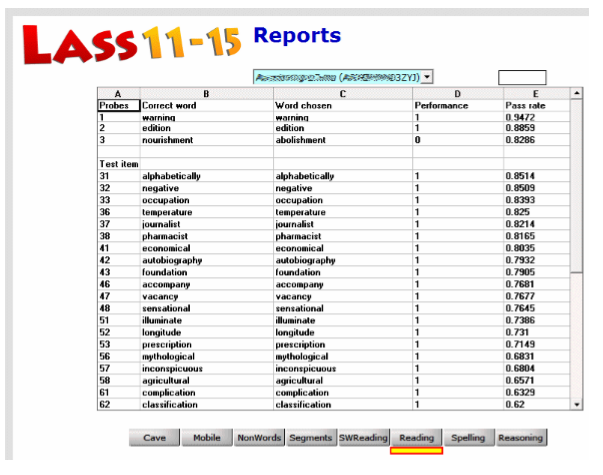This screenshot has width=603, height=475.
Task: Click the Correct word header cell
Action: 207,105
